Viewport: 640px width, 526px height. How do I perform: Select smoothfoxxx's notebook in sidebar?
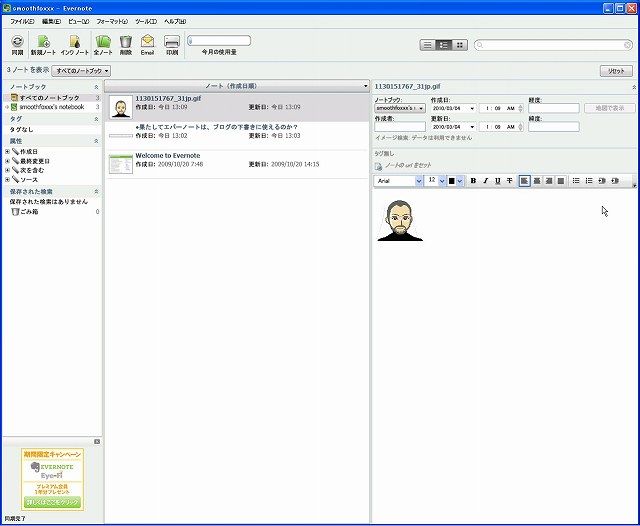[52, 107]
